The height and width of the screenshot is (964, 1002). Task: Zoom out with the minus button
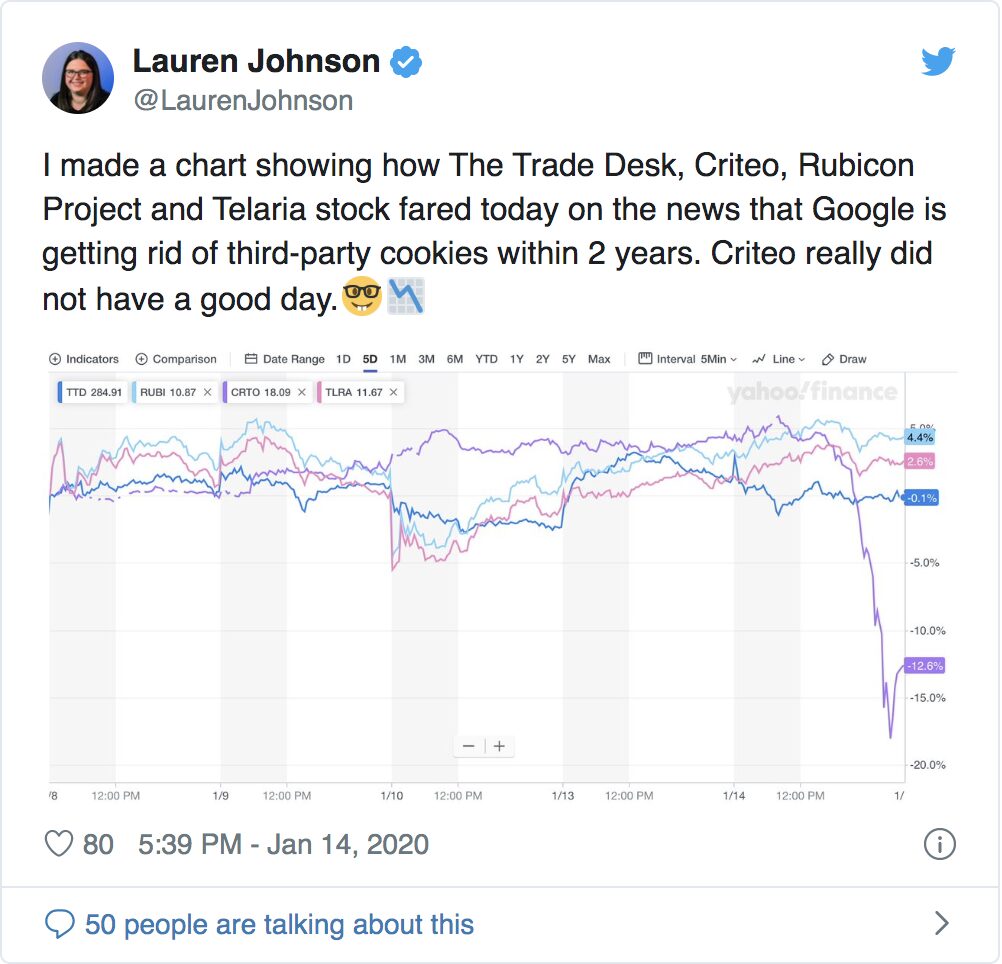[468, 745]
